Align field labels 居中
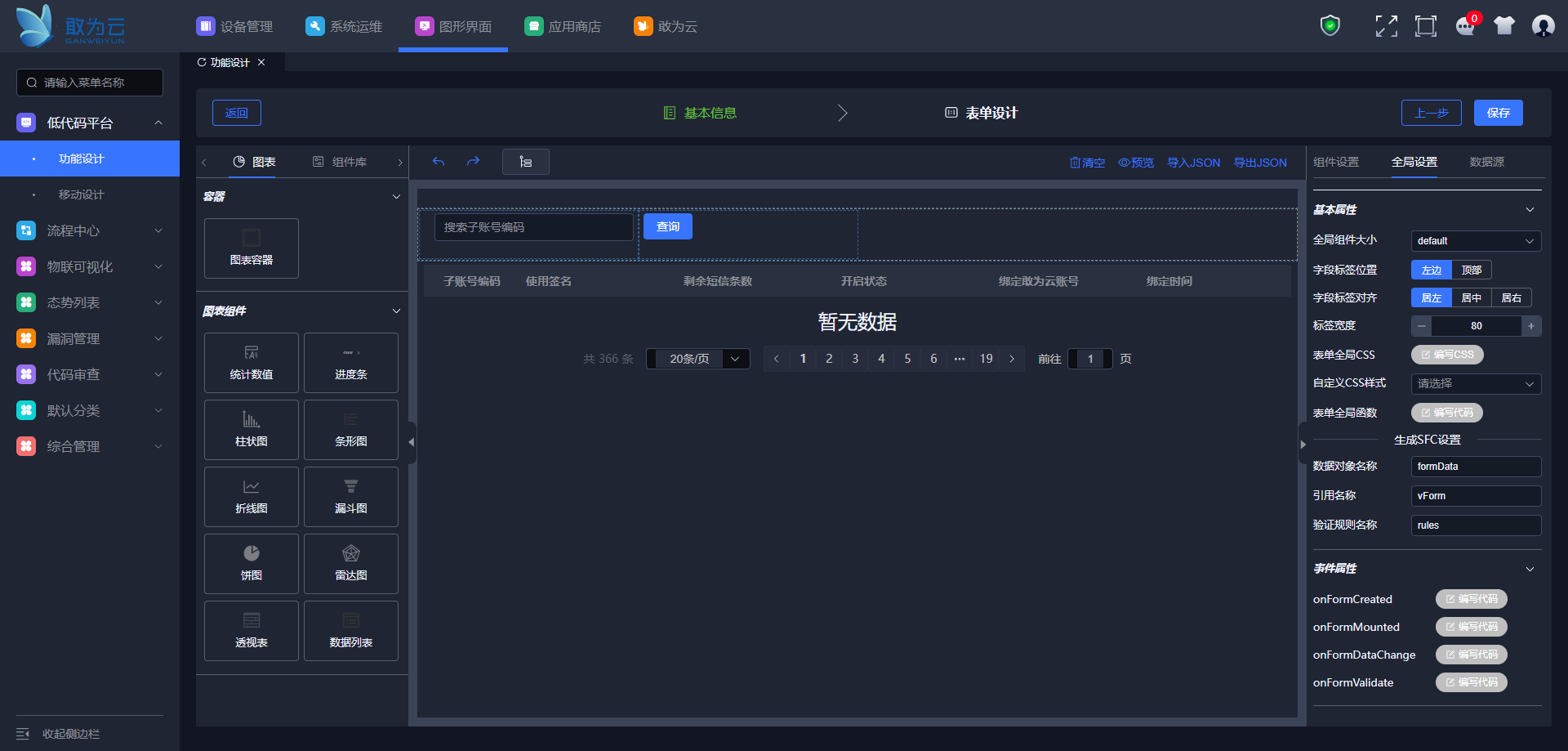Image resolution: width=1568 pixels, height=751 pixels. (1472, 297)
